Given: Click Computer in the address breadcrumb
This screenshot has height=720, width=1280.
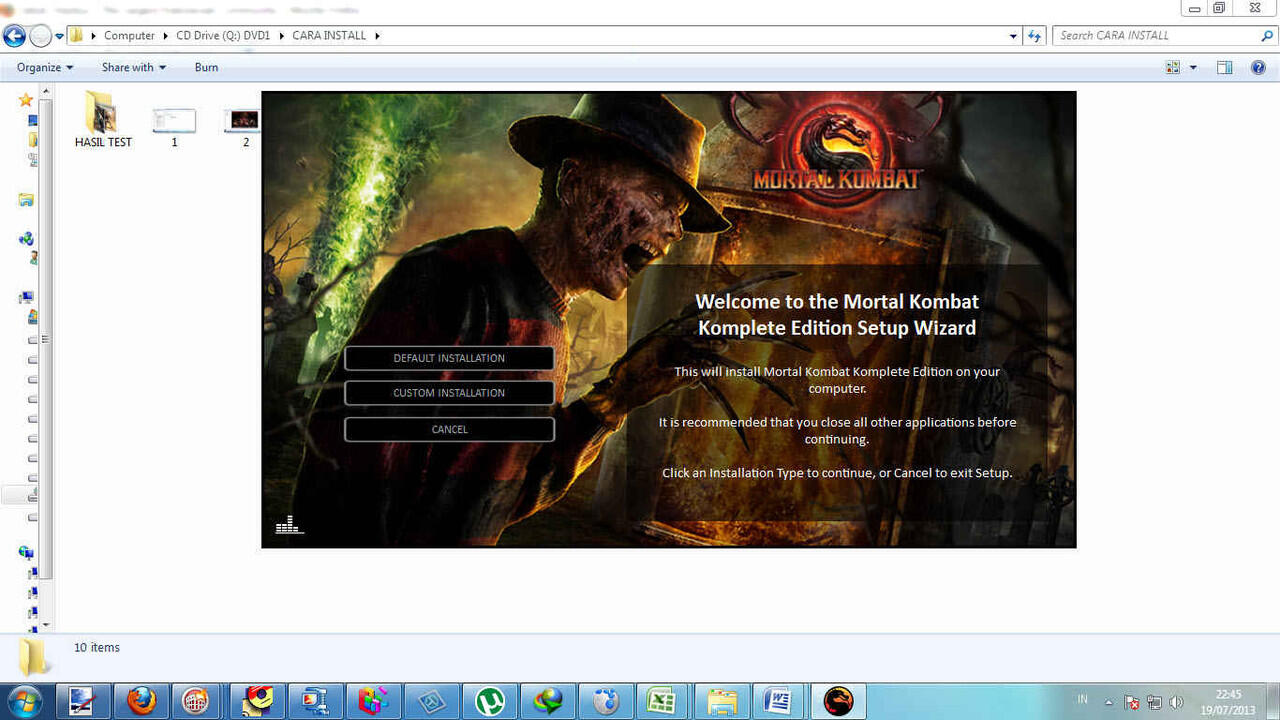Looking at the screenshot, I should tap(129, 35).
